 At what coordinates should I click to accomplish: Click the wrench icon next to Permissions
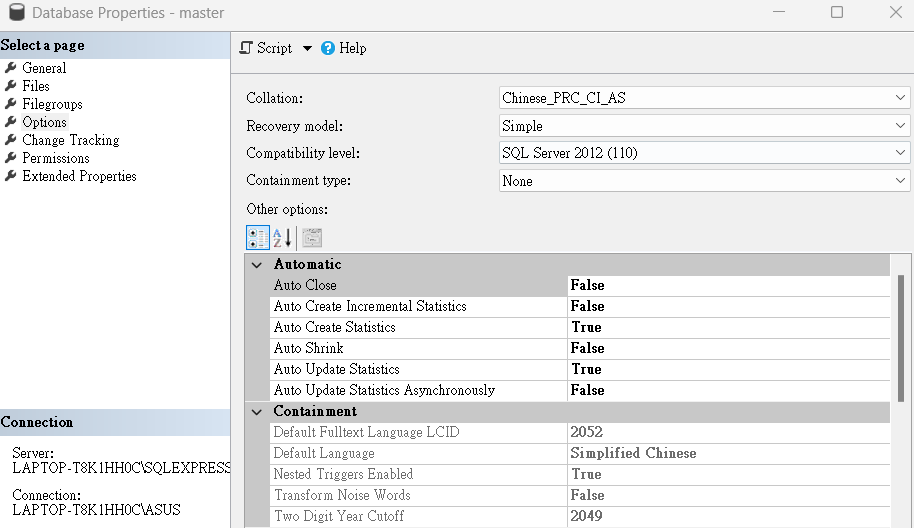[10, 158]
